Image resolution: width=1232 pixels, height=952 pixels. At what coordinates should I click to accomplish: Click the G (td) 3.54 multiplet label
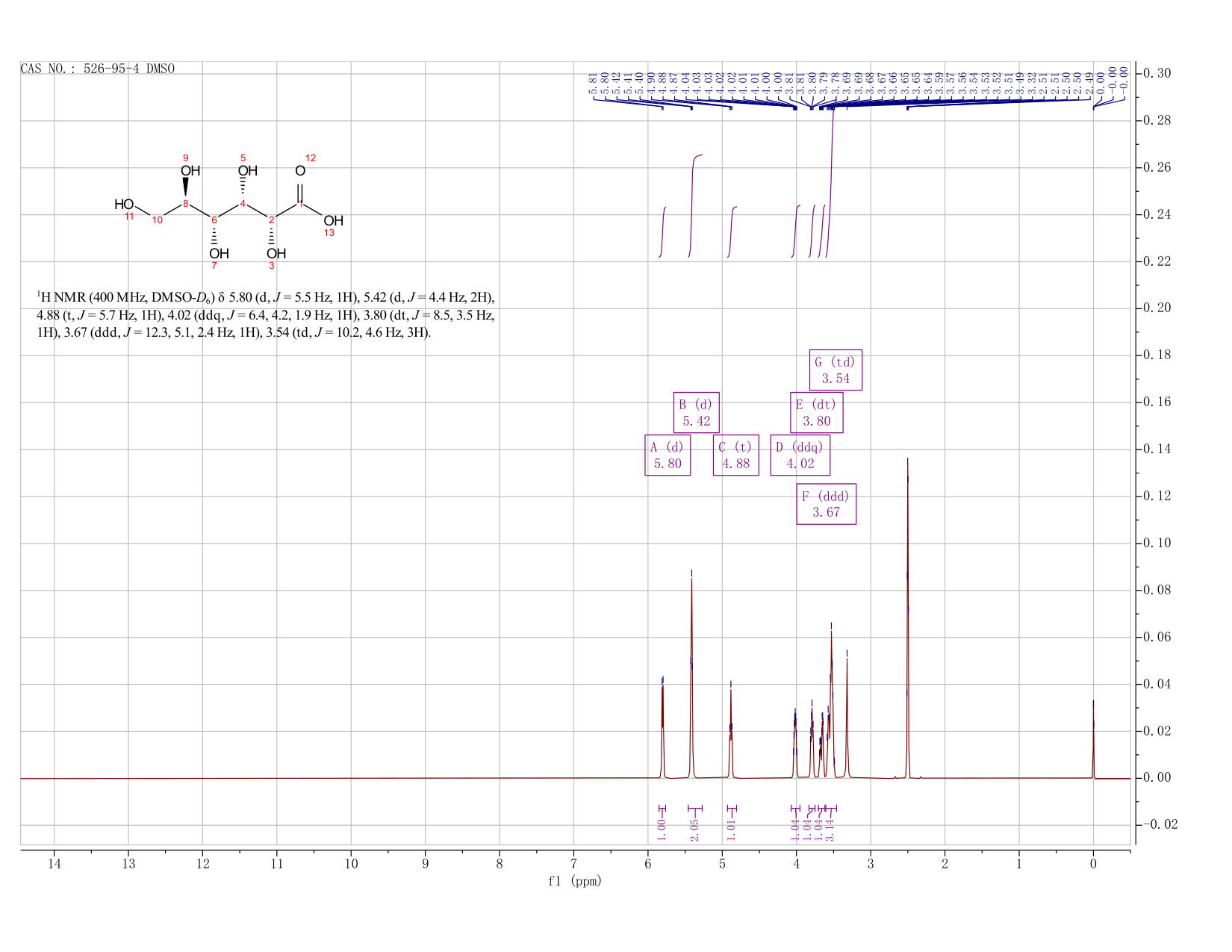point(836,370)
